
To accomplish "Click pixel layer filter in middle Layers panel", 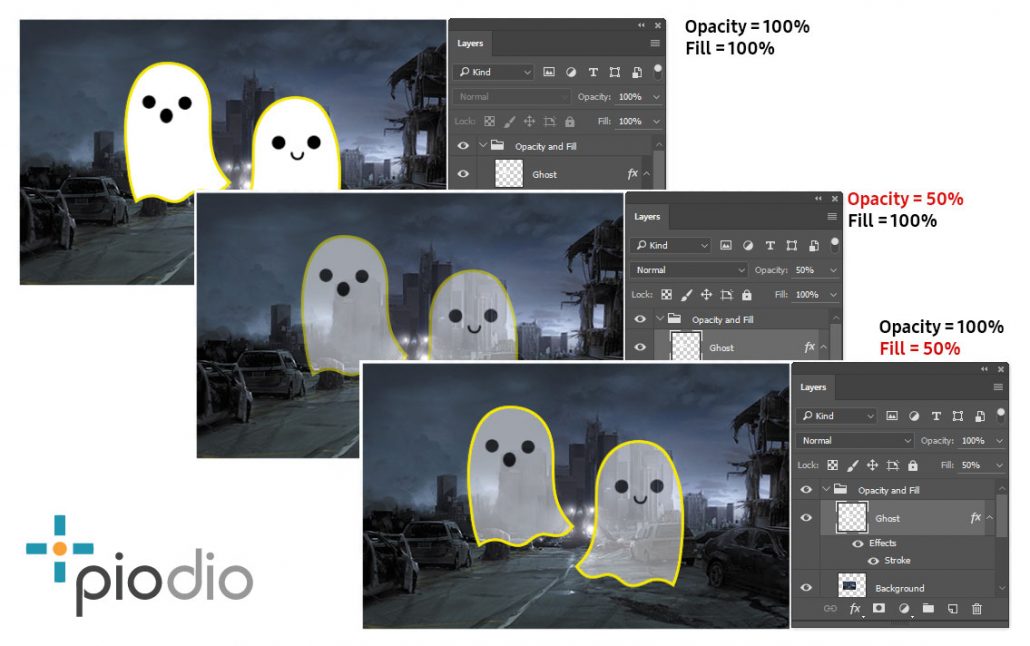I will pos(726,245).
